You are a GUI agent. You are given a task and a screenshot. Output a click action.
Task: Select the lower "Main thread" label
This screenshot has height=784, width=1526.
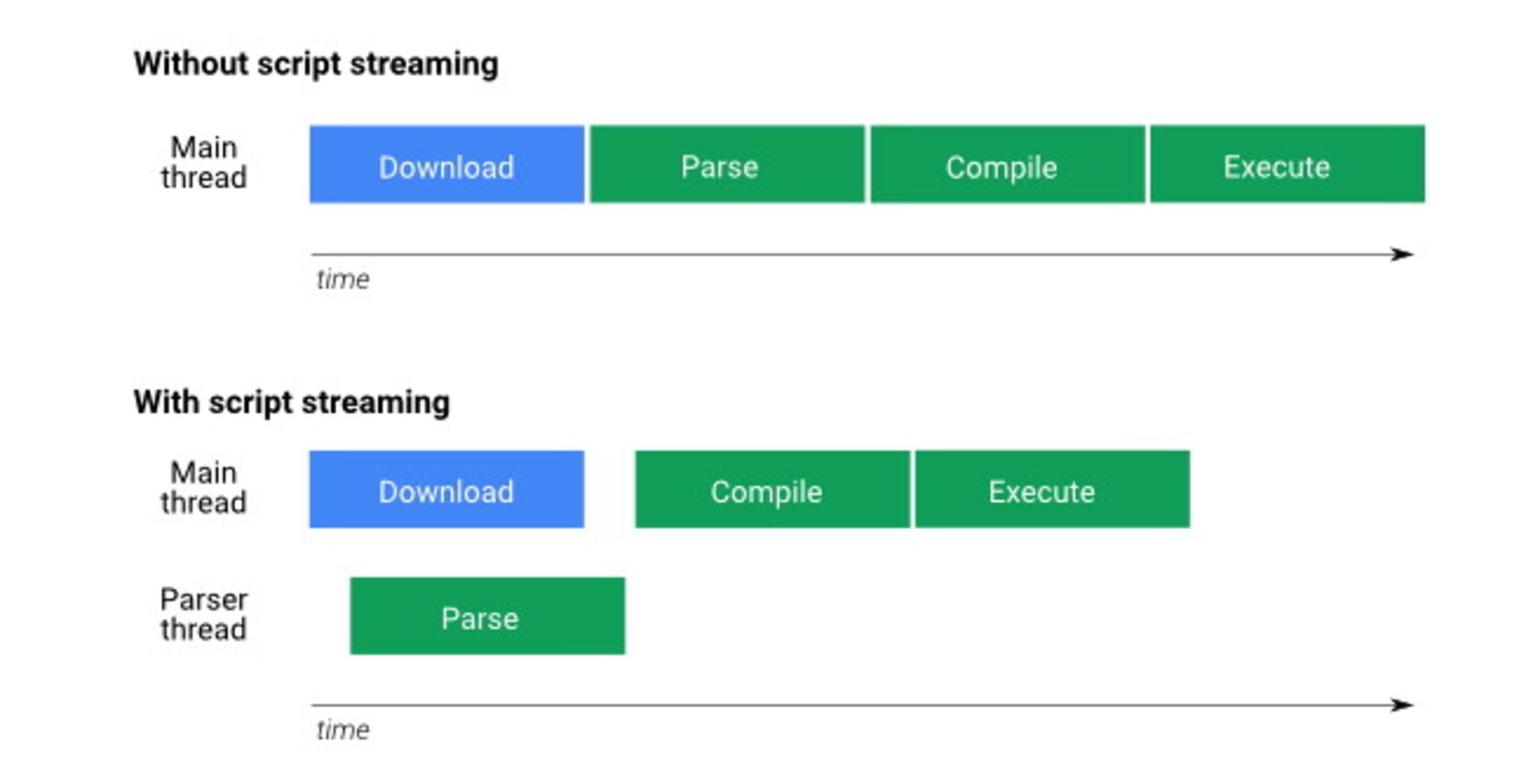pos(203,488)
